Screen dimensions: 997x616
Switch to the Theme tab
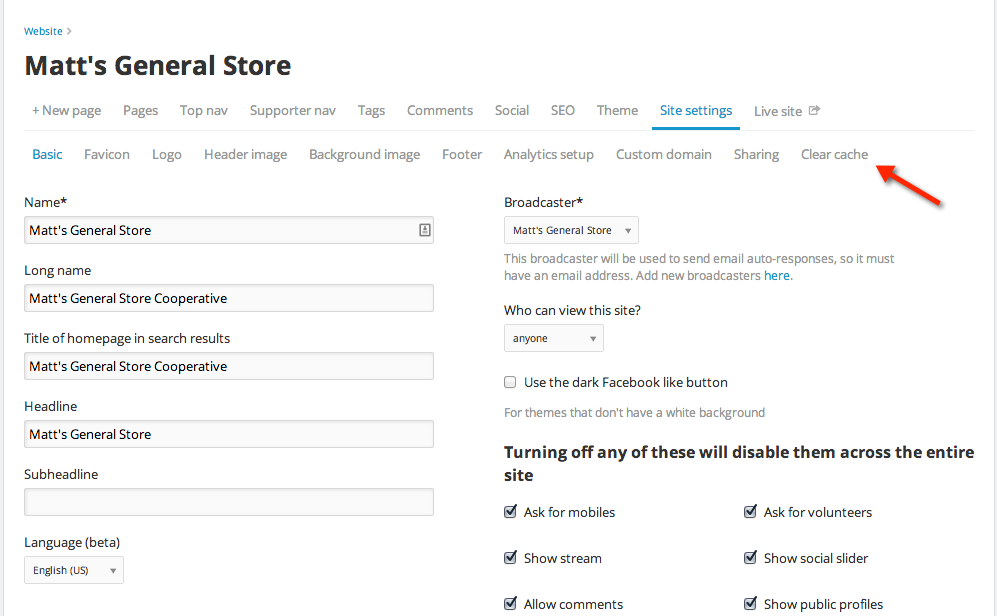click(x=617, y=111)
